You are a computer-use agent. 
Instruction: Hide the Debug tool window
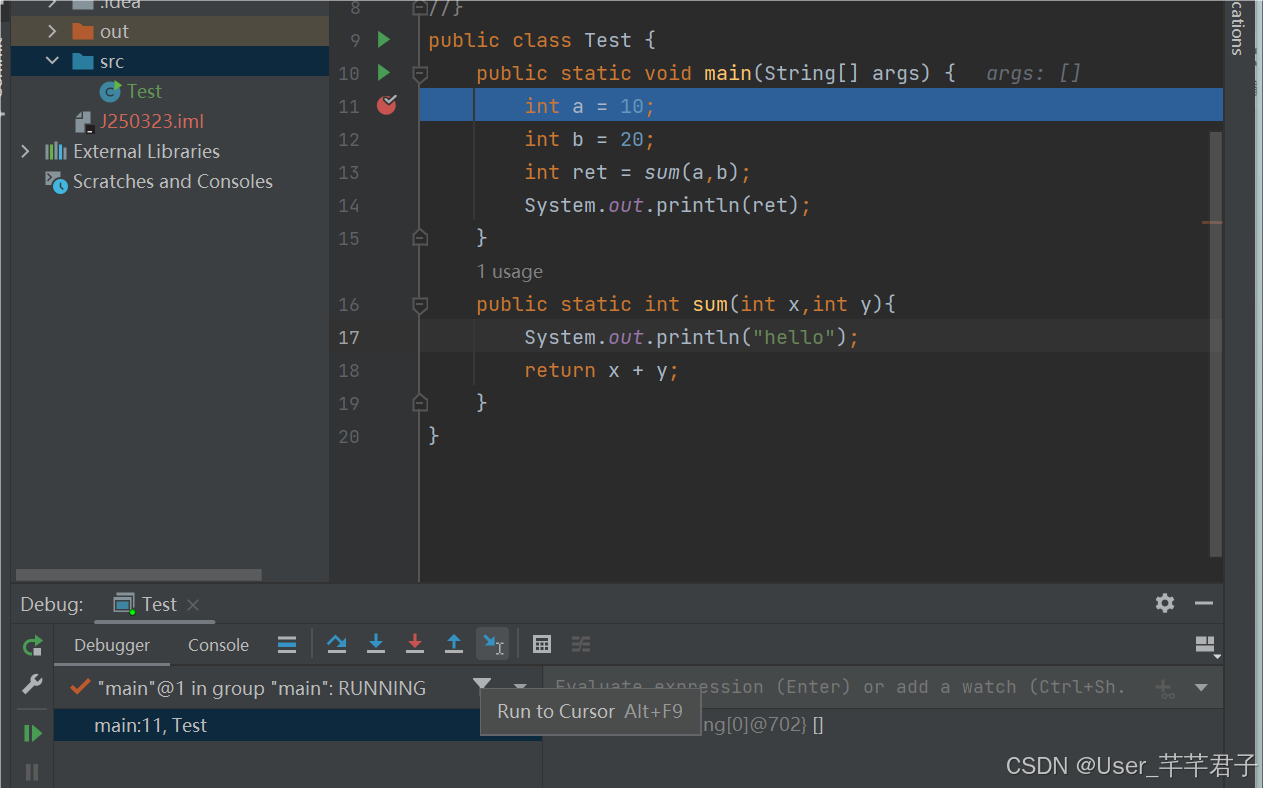[x=1204, y=603]
